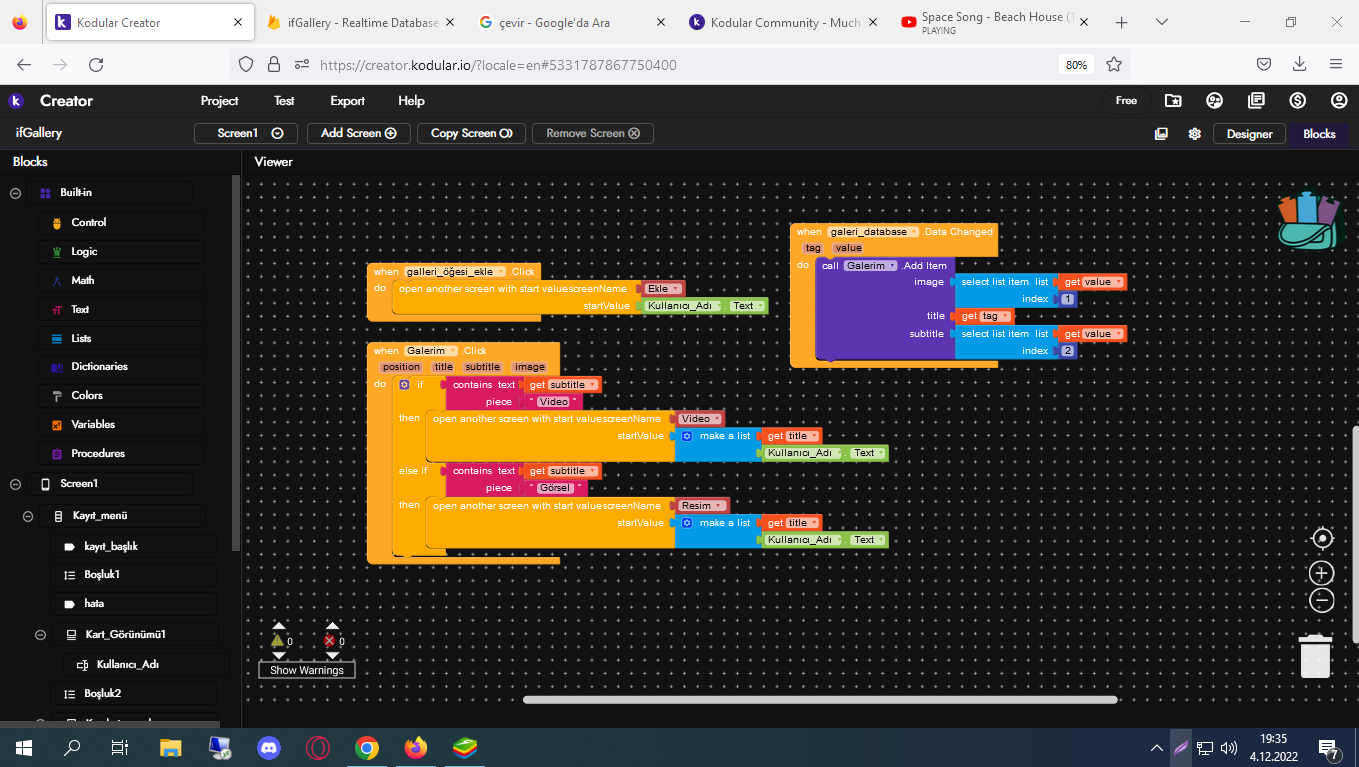
Task: Center the workspace on blocks
Action: coord(1322,539)
